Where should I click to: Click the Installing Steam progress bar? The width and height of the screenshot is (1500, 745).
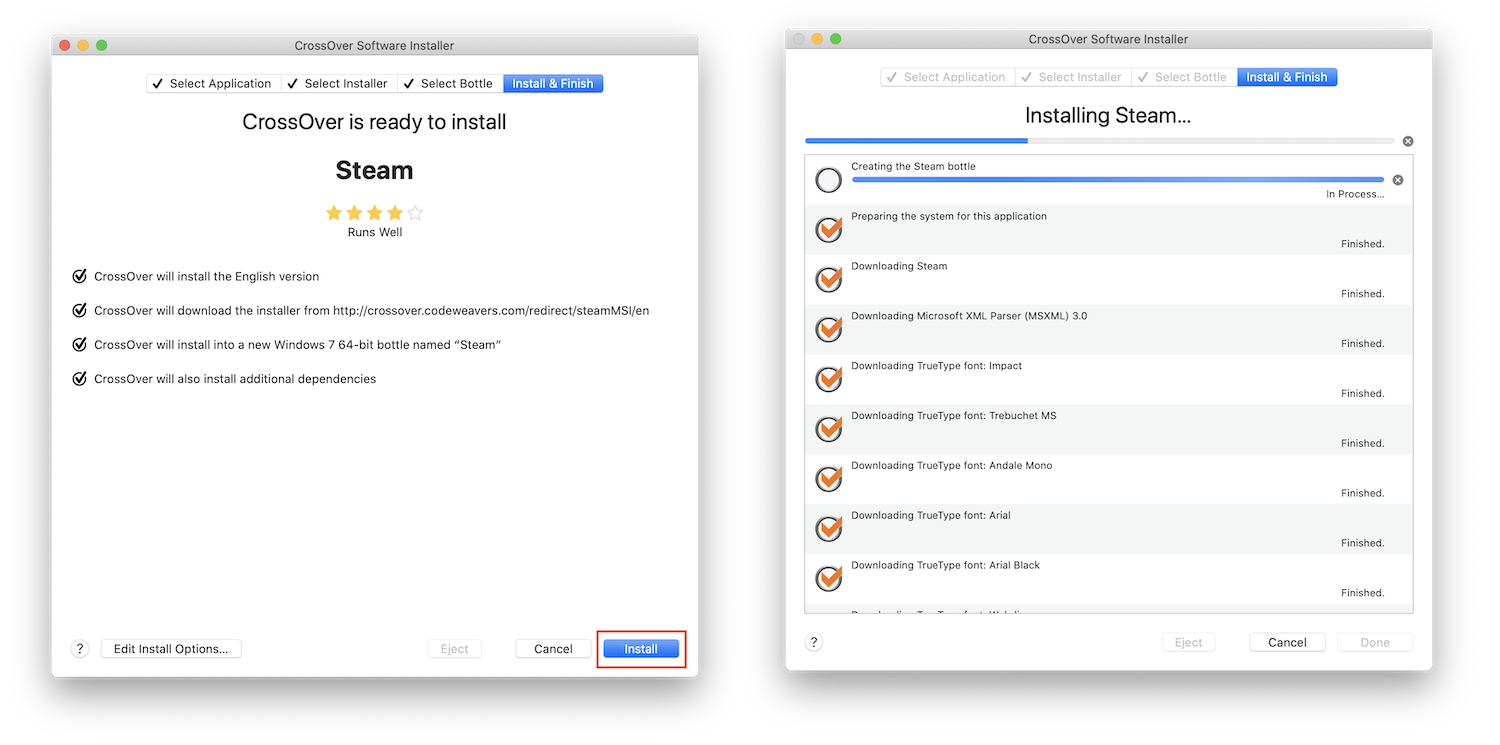(x=1100, y=140)
